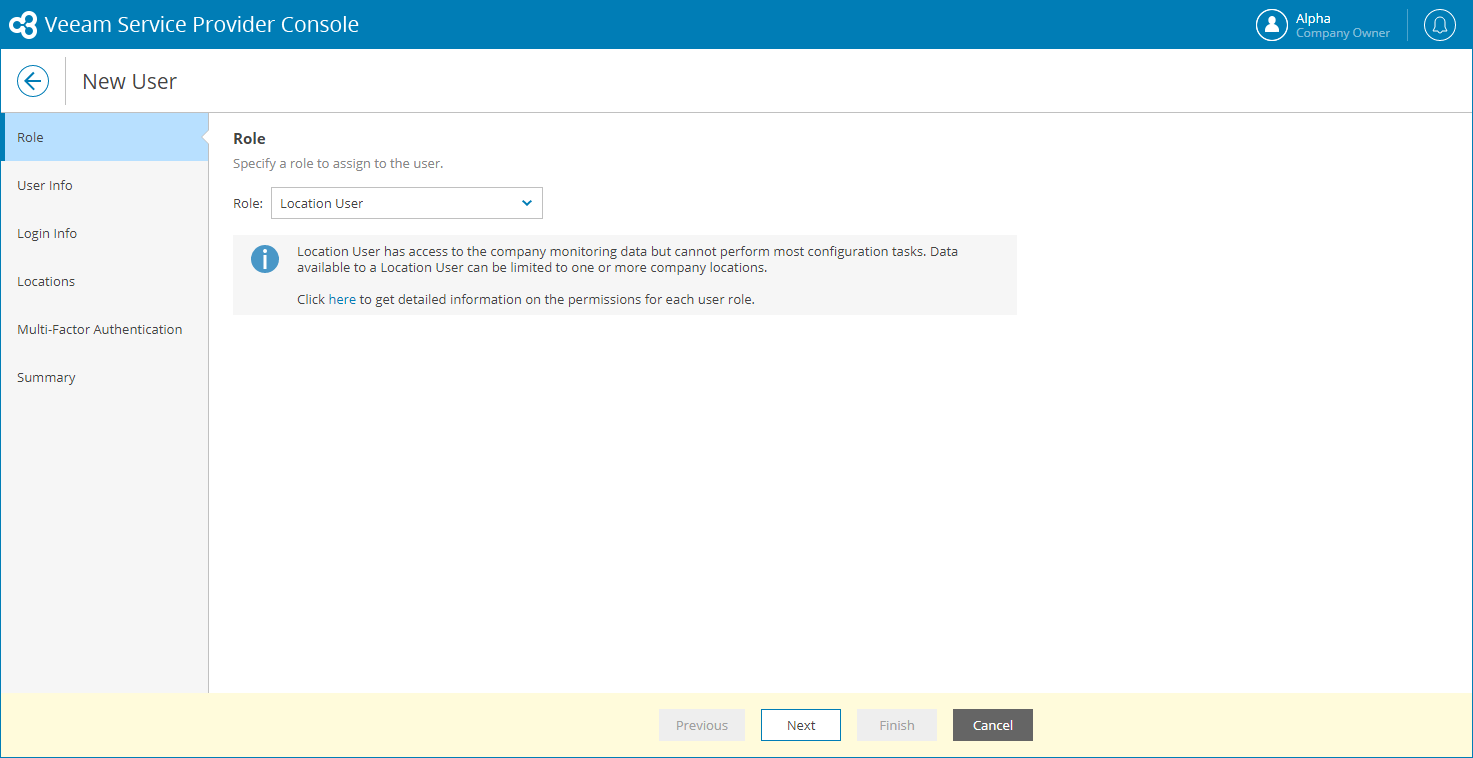This screenshot has width=1473, height=758.
Task: Open the Location User role combo box
Action: coord(407,203)
